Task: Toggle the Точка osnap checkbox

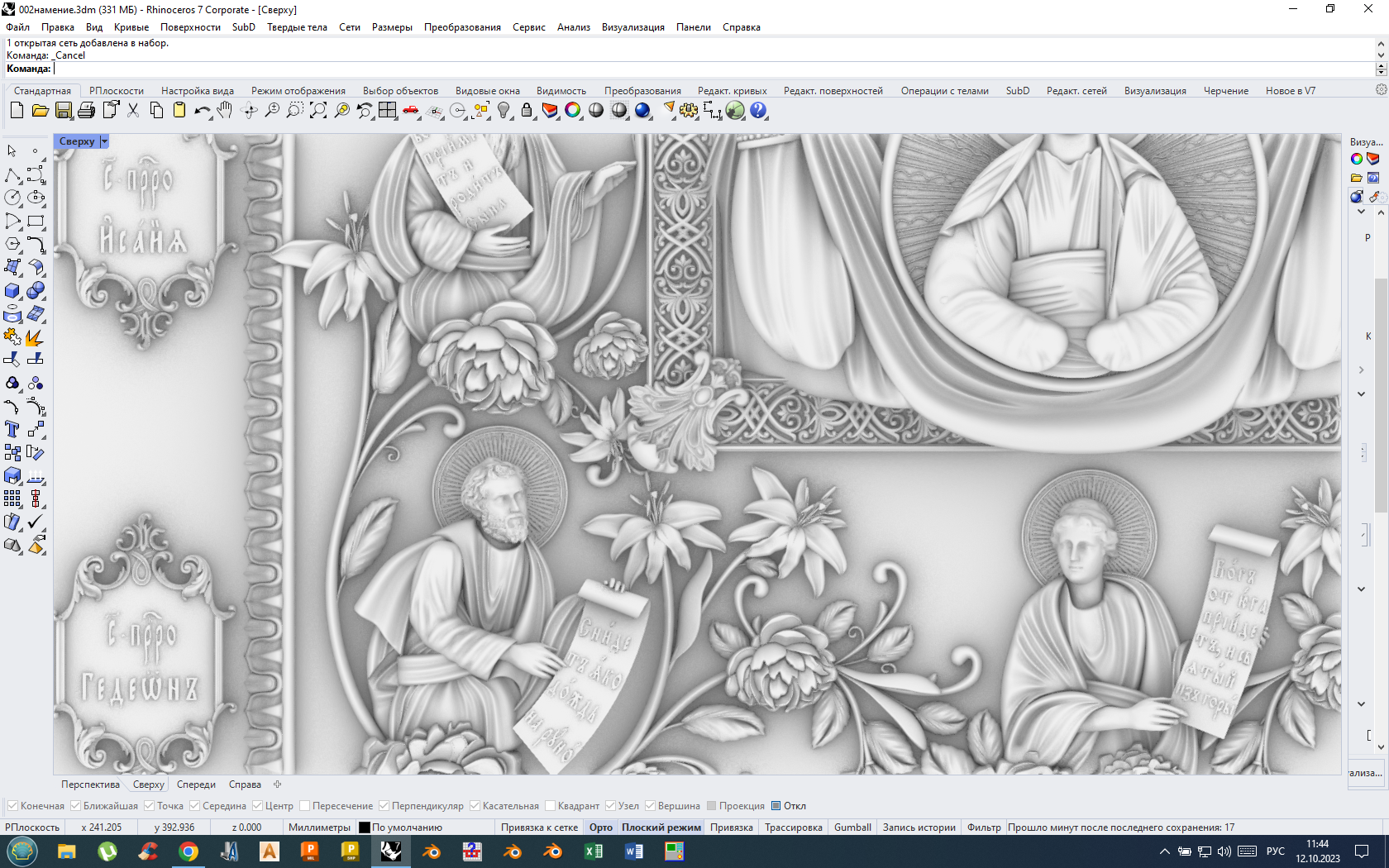Action: (149, 806)
